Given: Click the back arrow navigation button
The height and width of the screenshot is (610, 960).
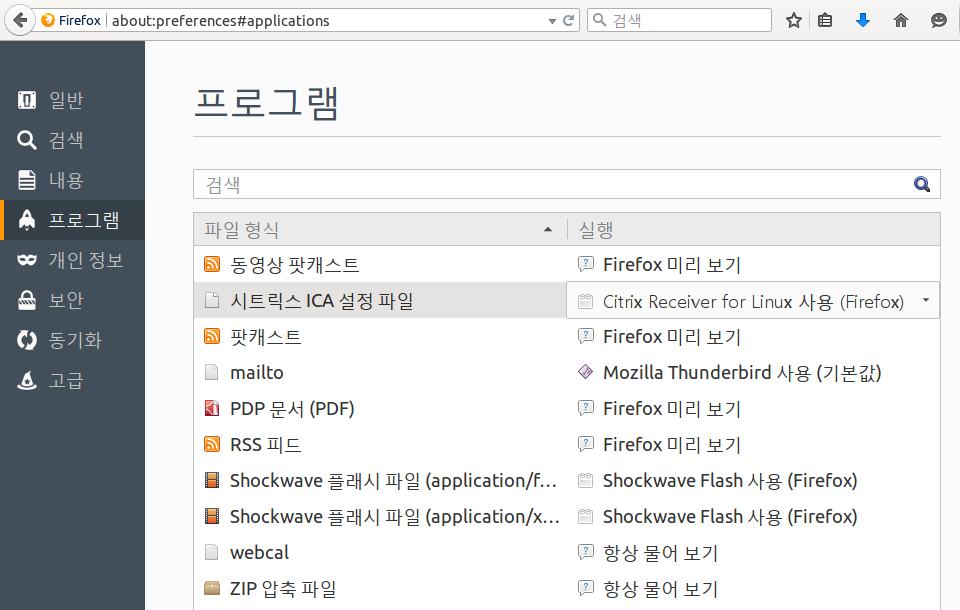Looking at the screenshot, I should coord(20,20).
